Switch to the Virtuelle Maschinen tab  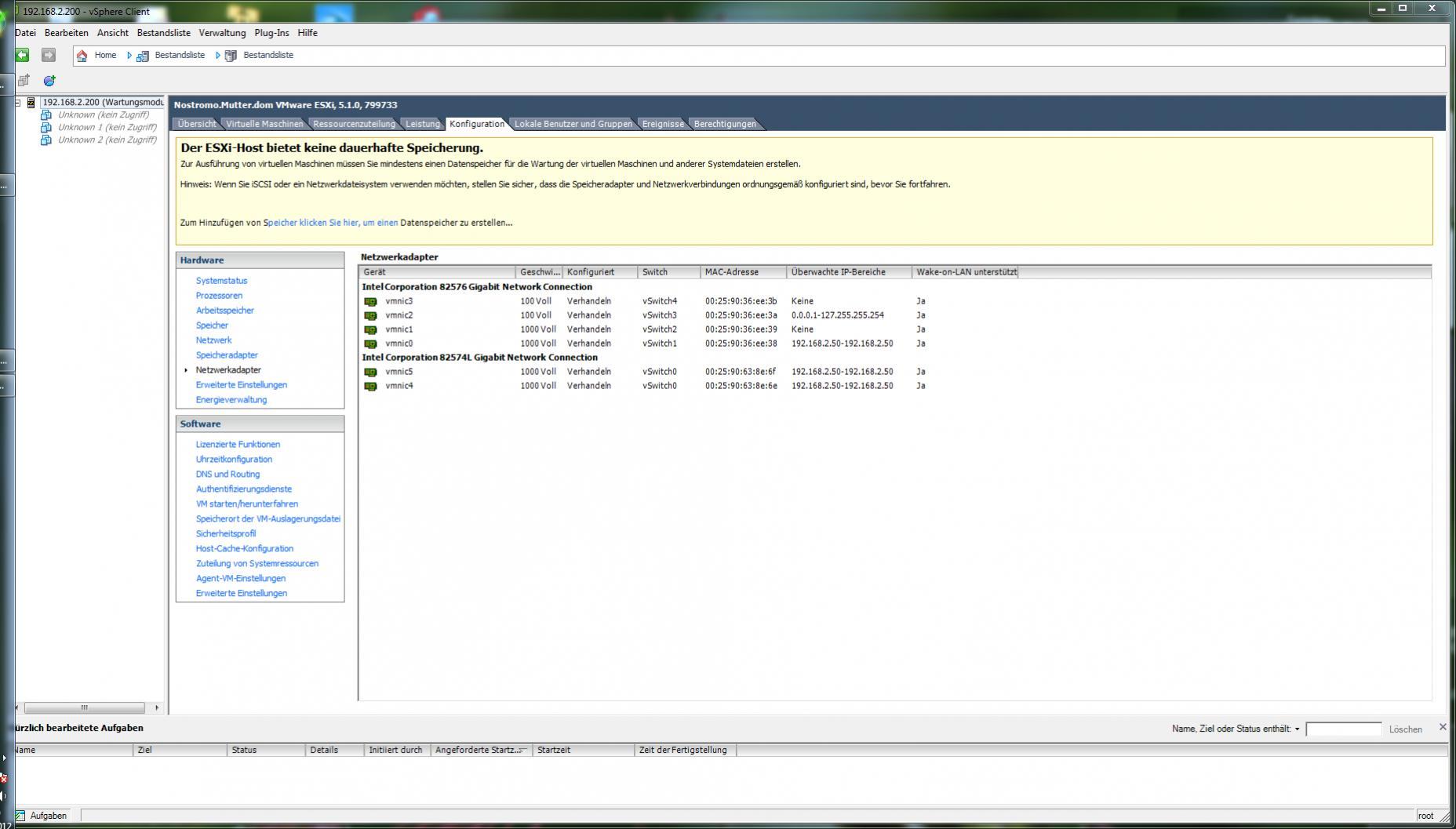click(x=264, y=124)
